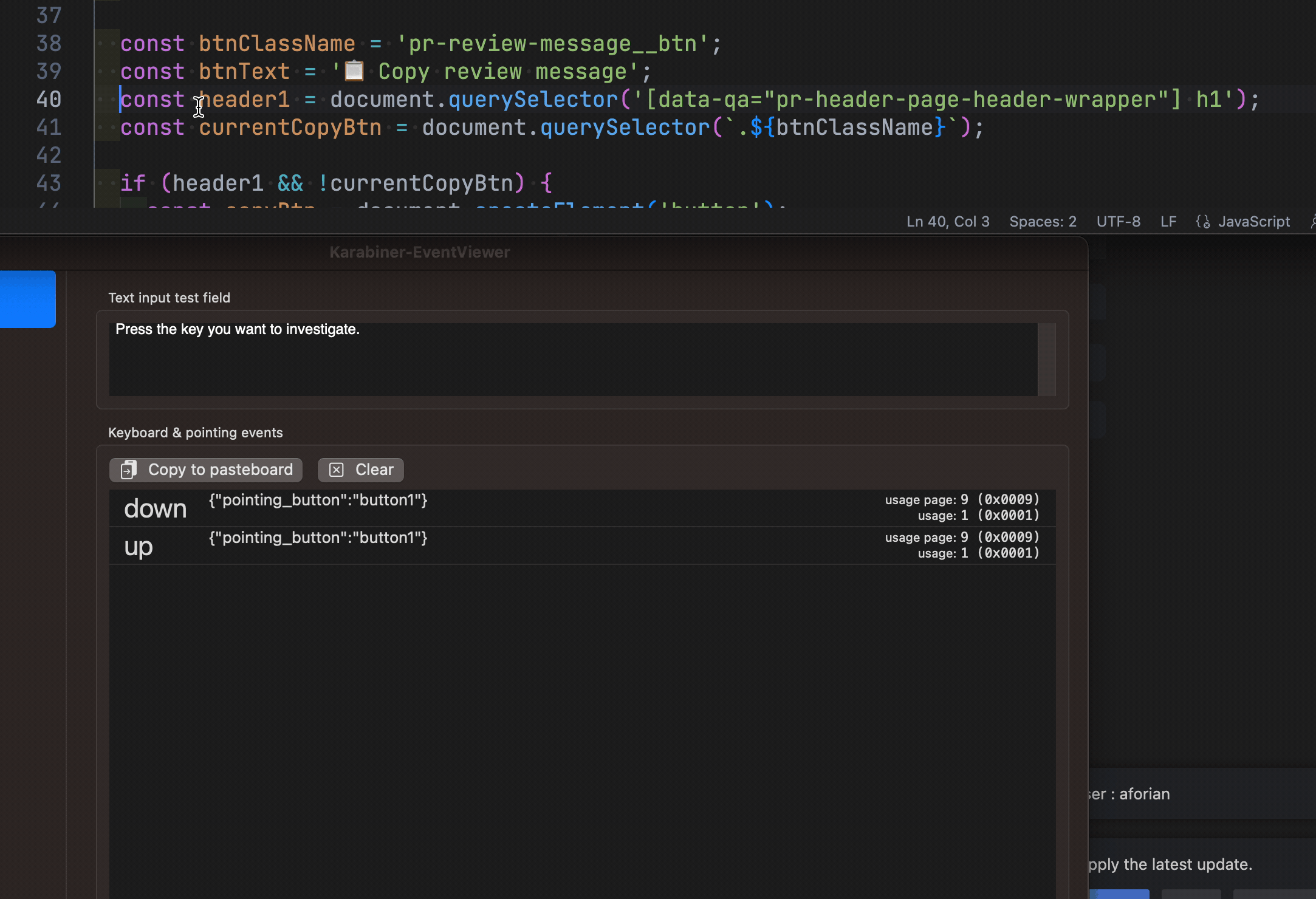The image size is (1316, 899).
Task: Click the querySelector call on line 41
Action: click(x=620, y=127)
